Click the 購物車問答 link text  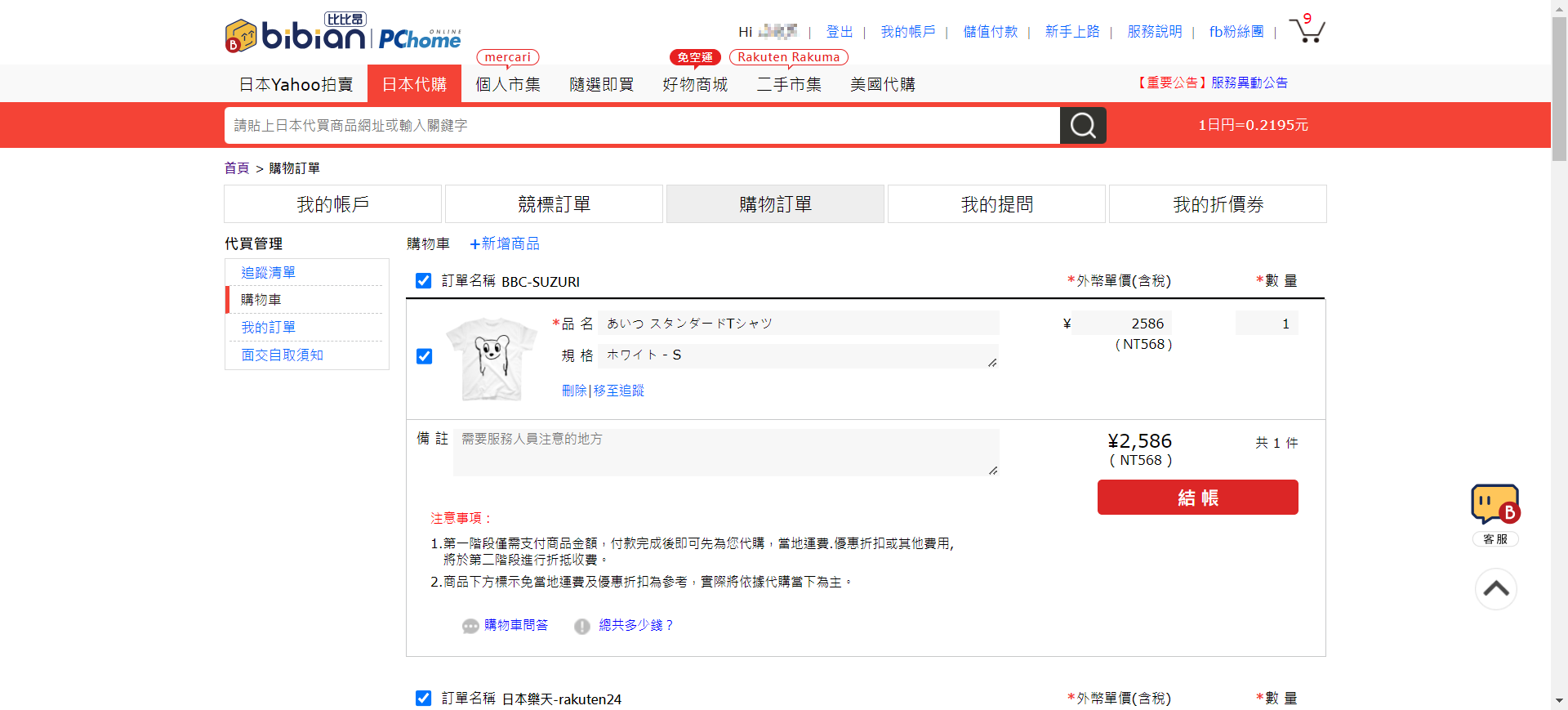point(516,625)
